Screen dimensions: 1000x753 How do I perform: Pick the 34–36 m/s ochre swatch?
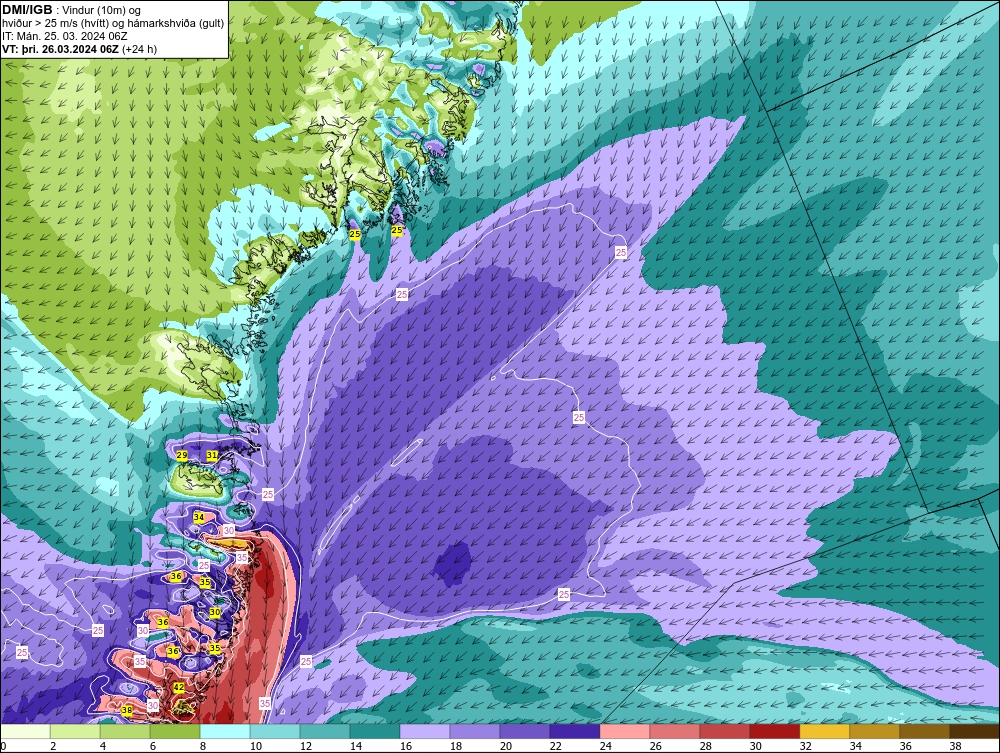tap(874, 731)
